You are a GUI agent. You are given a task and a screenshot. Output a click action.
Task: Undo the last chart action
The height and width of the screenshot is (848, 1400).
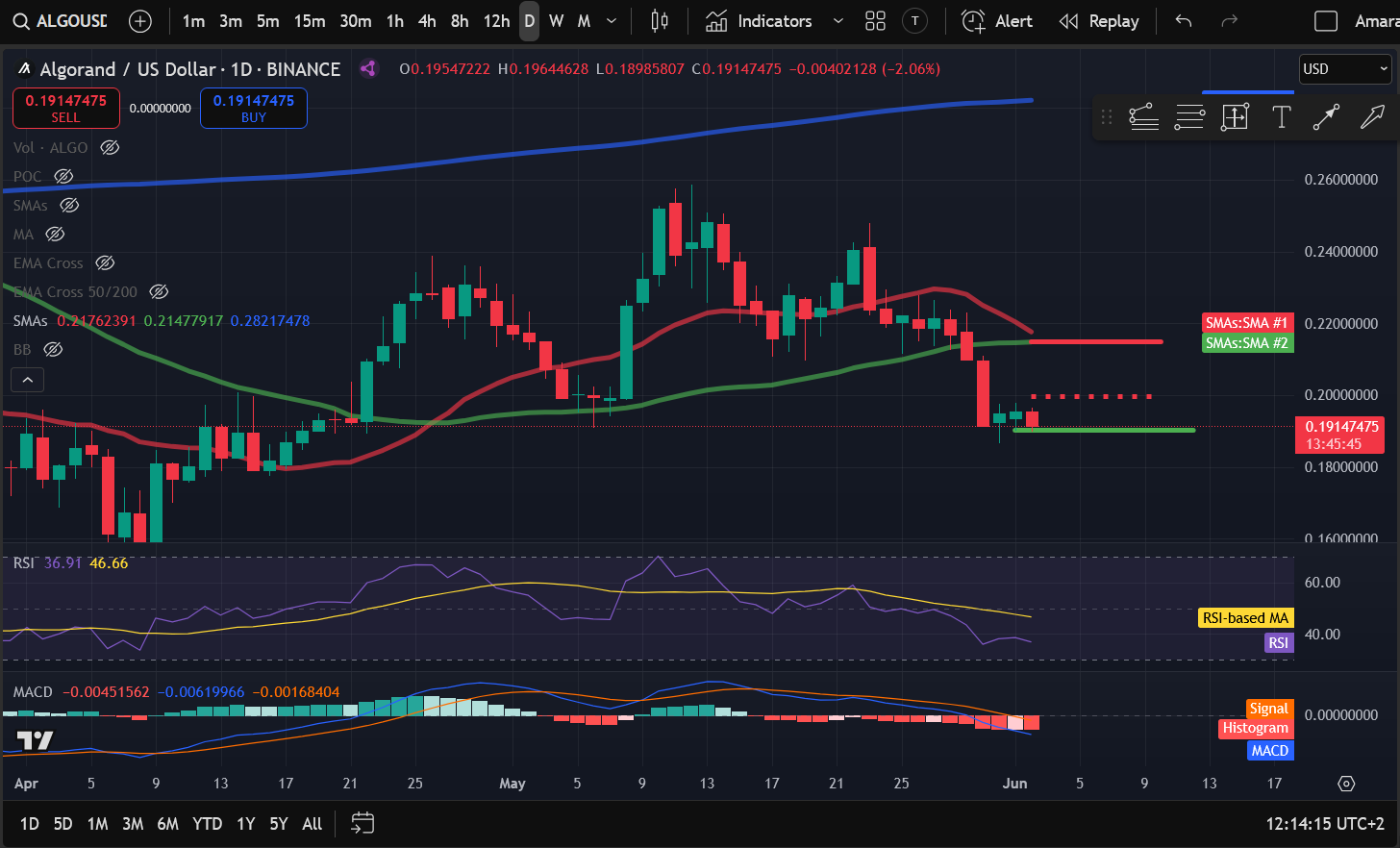tap(1184, 21)
